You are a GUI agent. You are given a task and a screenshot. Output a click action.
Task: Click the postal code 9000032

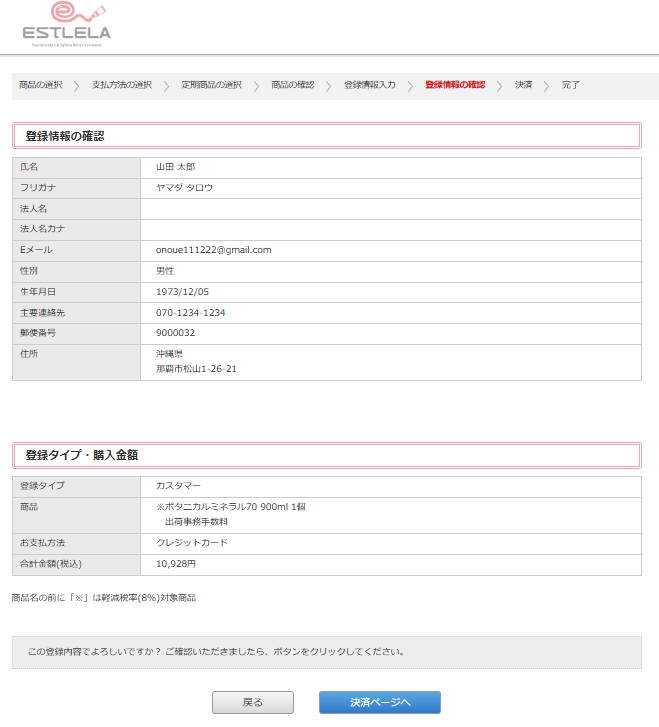[x=176, y=333]
